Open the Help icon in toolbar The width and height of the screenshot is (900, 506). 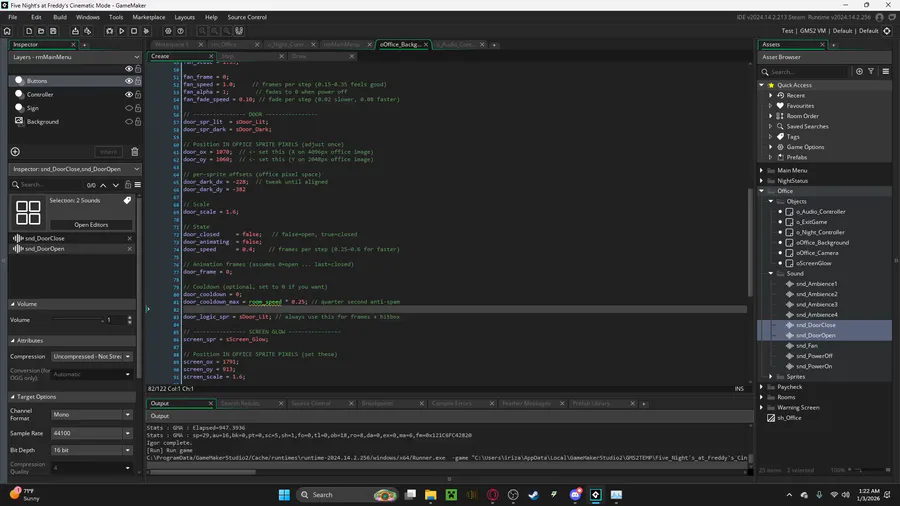coord(180,31)
